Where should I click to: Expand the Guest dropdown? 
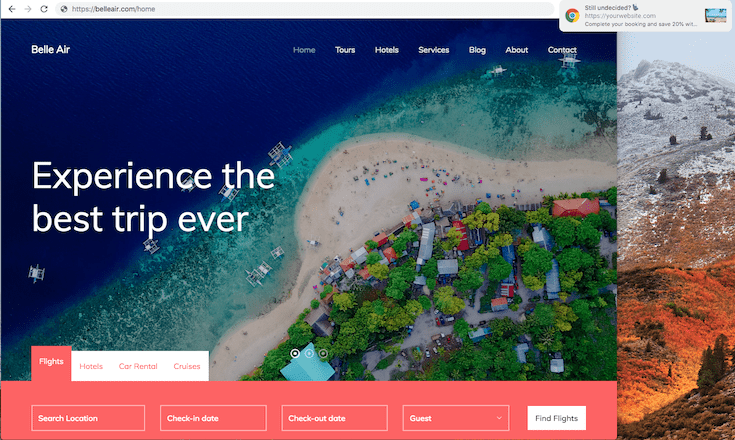(x=456, y=418)
